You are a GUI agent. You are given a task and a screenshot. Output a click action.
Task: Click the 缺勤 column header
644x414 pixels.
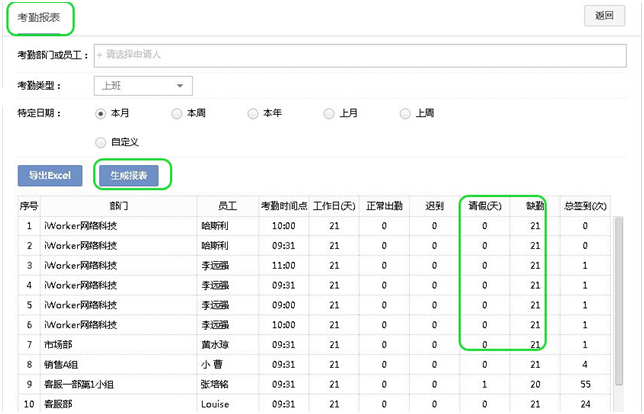click(x=535, y=206)
